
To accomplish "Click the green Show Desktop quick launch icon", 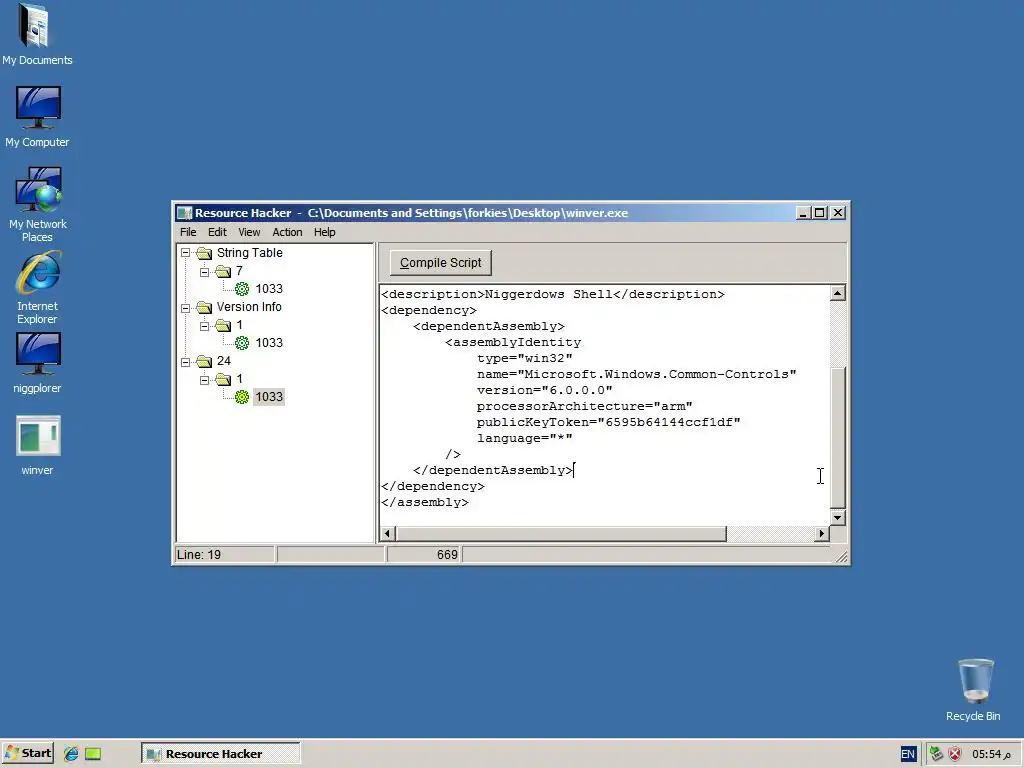I will tap(93, 754).
